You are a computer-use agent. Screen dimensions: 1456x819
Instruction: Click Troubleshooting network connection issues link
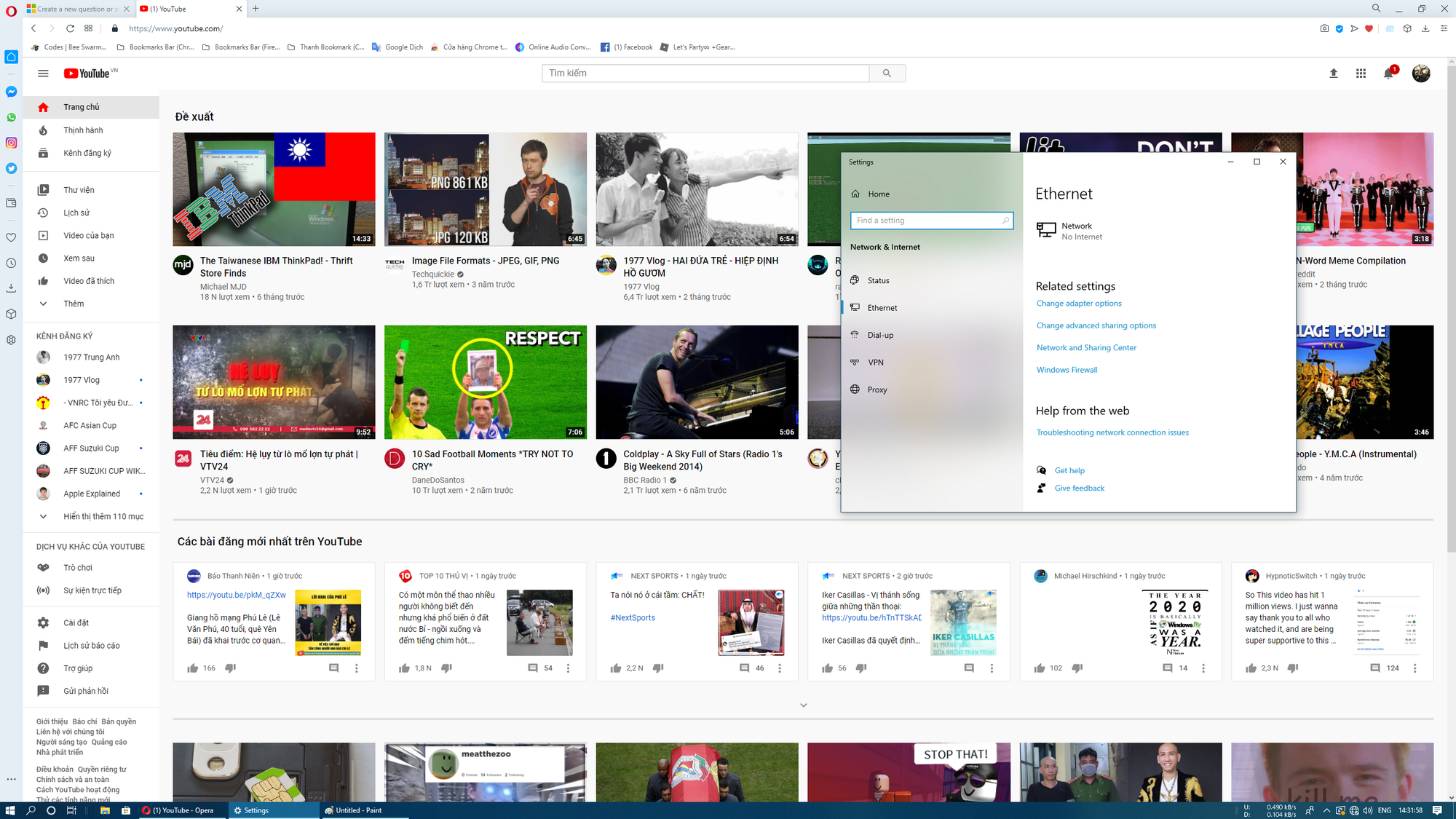(x=1112, y=432)
